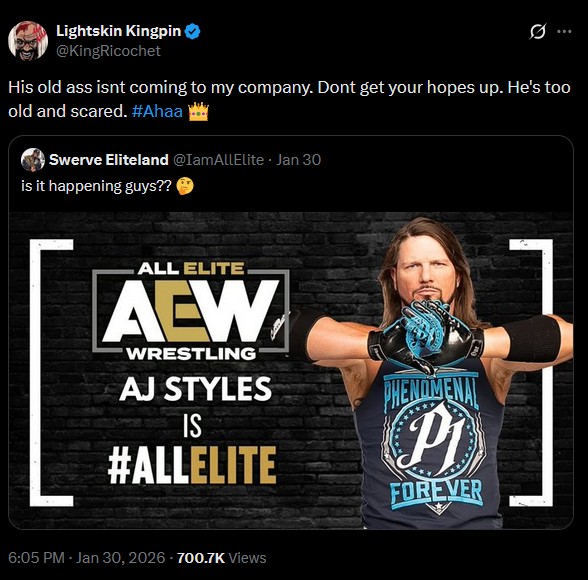
Task: Open Lightskin Kingpin's profile avatar
Action: pyautogui.click(x=28, y=40)
